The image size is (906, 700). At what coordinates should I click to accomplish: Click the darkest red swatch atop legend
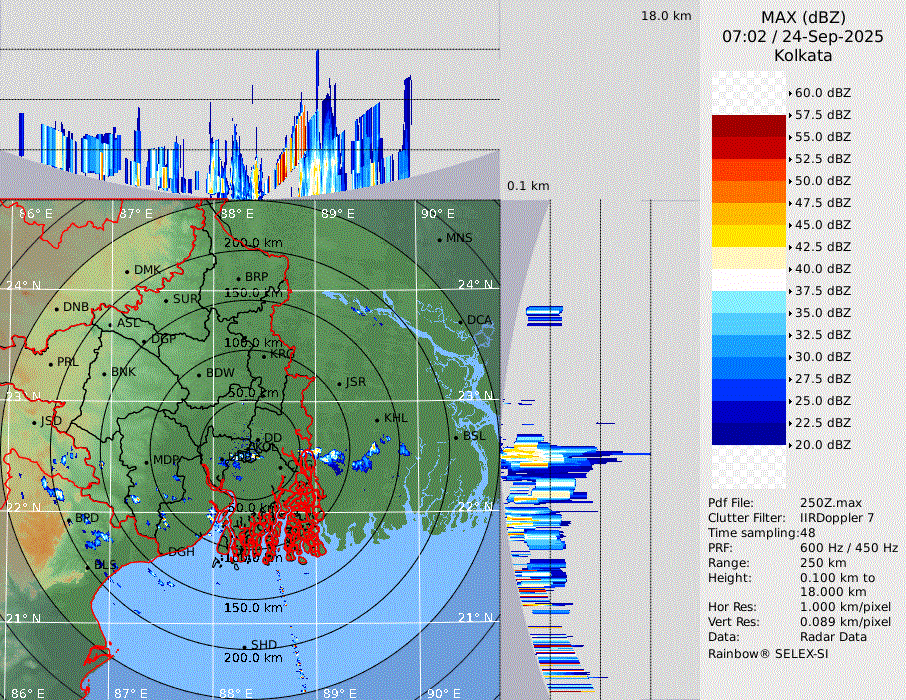tap(748, 125)
